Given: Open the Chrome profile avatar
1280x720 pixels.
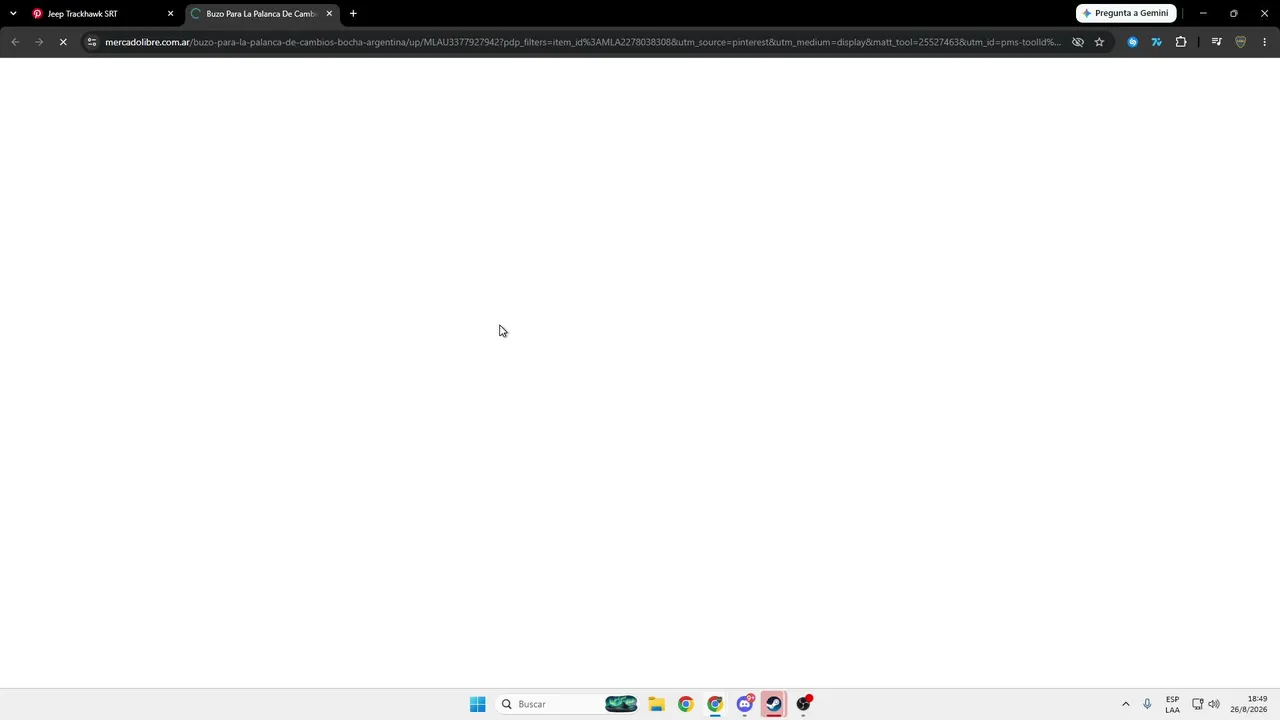Looking at the screenshot, I should [x=1241, y=42].
